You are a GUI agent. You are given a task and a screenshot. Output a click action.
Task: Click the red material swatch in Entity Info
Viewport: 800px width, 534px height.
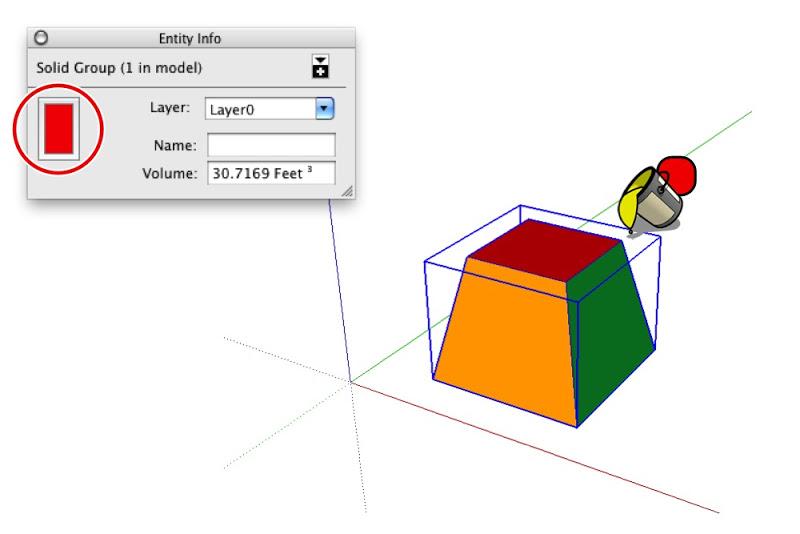tap(59, 129)
